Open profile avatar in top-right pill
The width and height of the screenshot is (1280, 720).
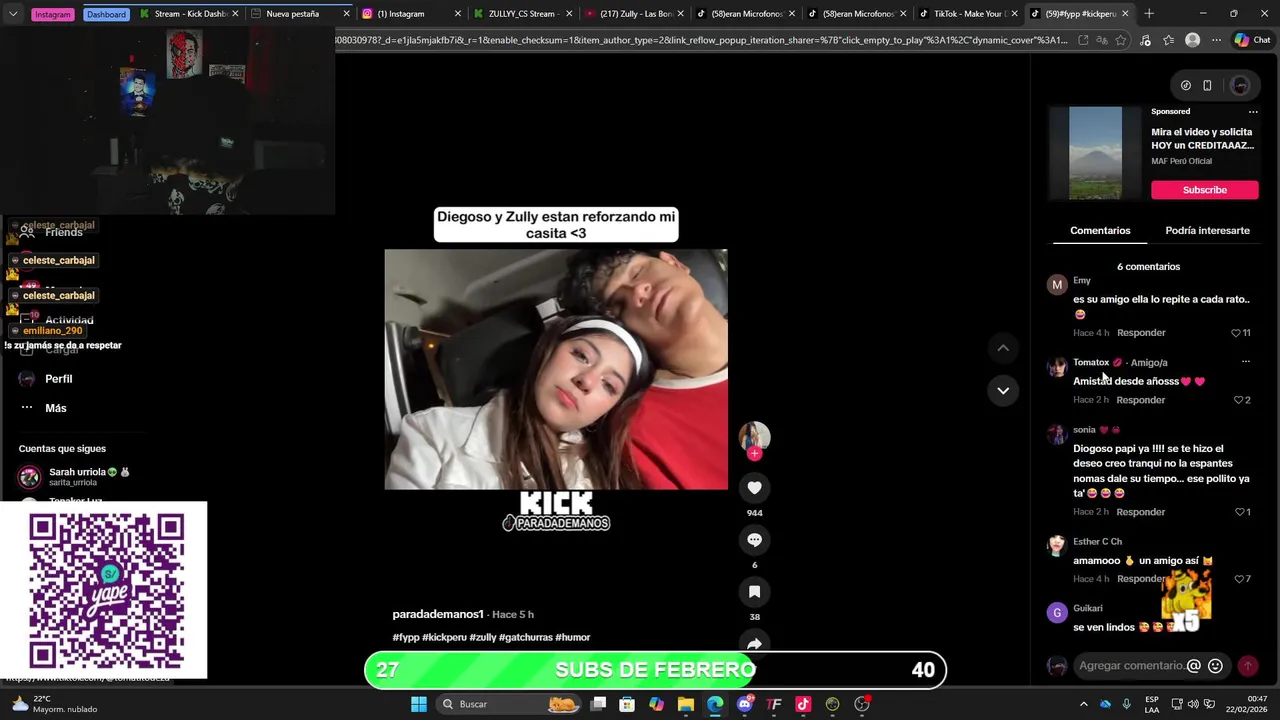pyautogui.click(x=1240, y=86)
